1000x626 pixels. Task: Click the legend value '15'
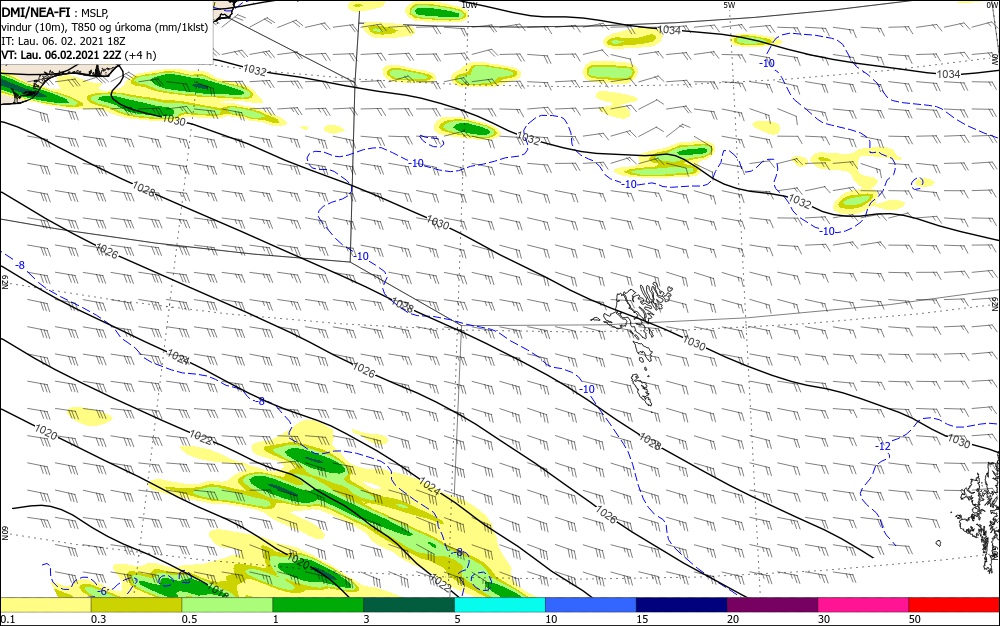coord(642,619)
